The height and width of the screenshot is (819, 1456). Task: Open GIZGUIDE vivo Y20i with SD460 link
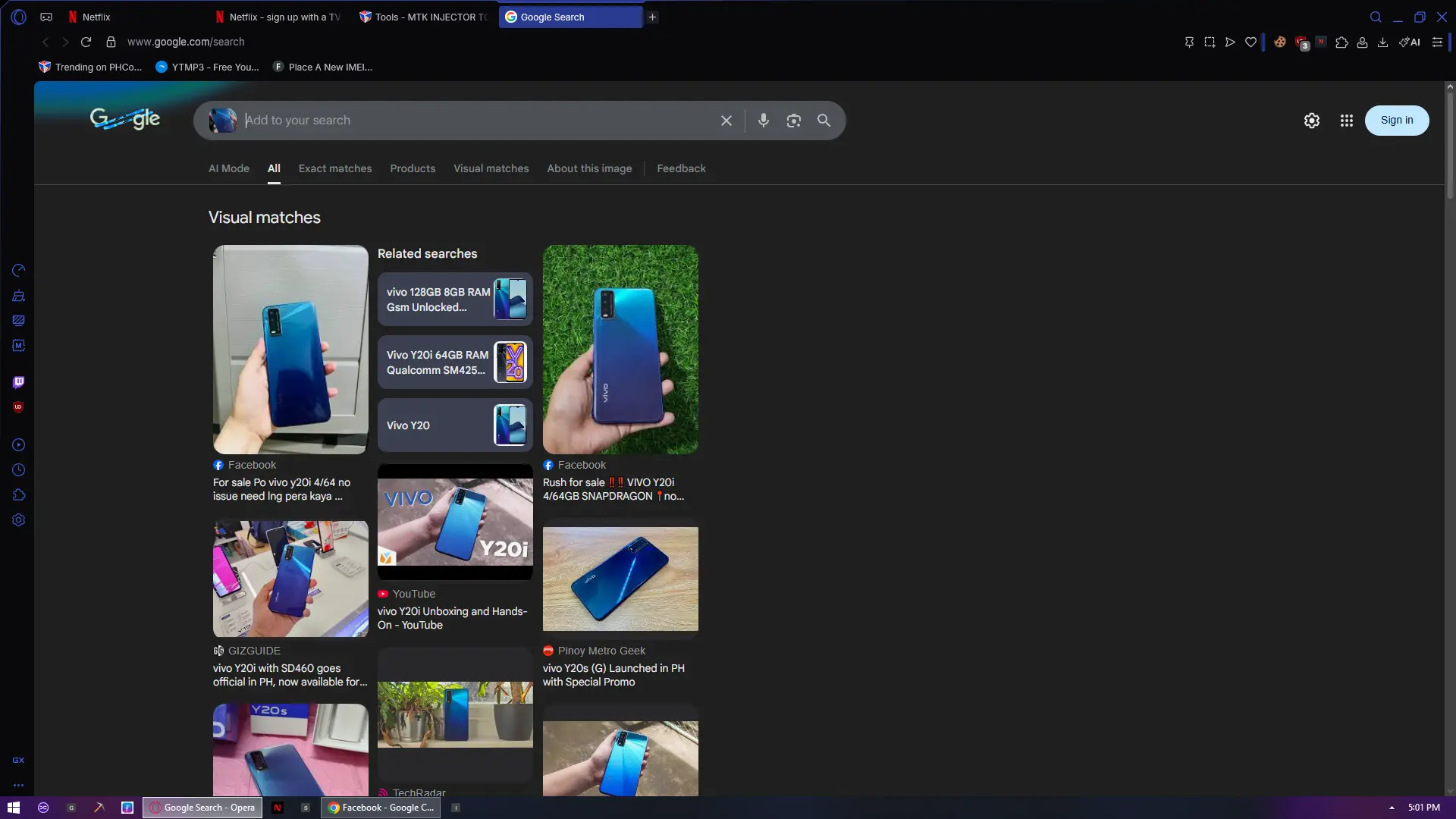pos(290,675)
